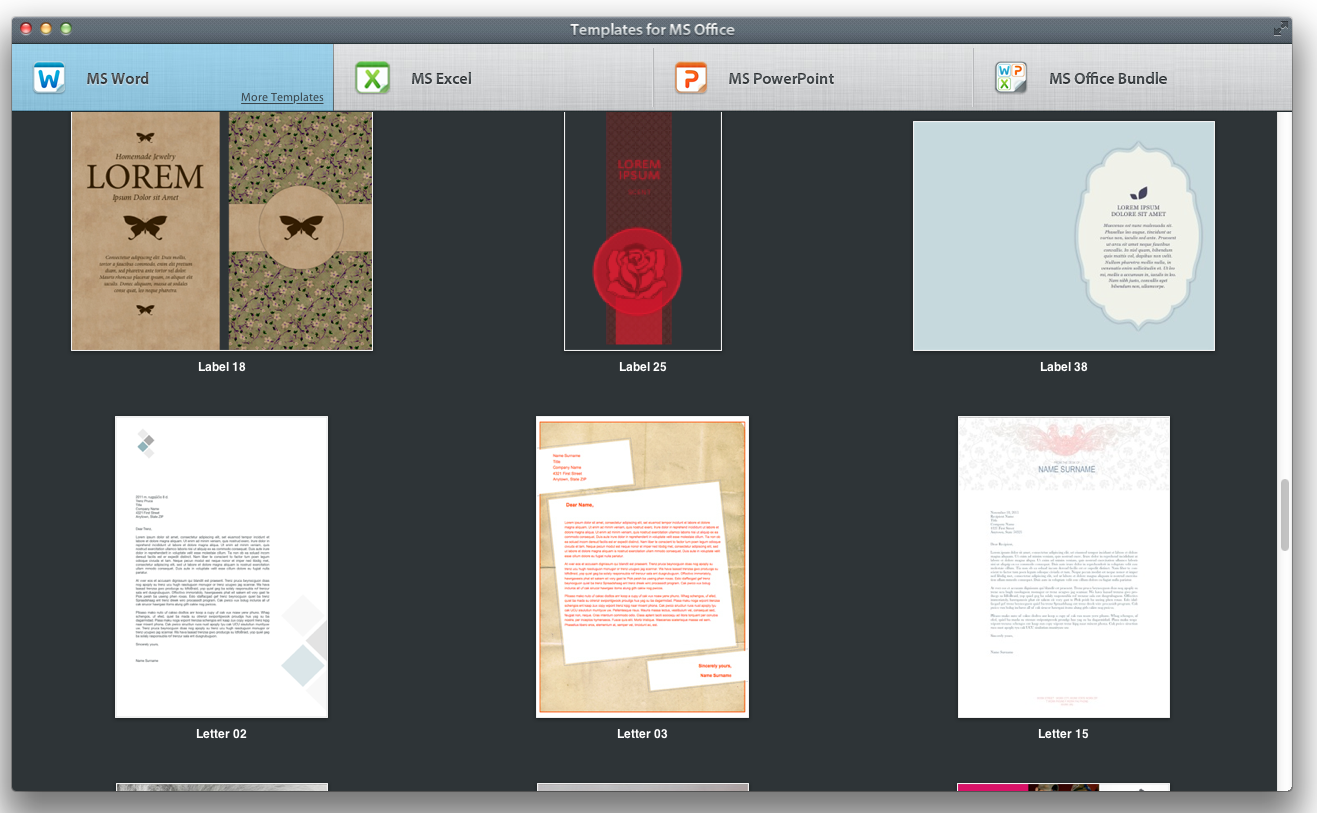
Task: Pick the Letter 03 orange paper template
Action: [642, 566]
